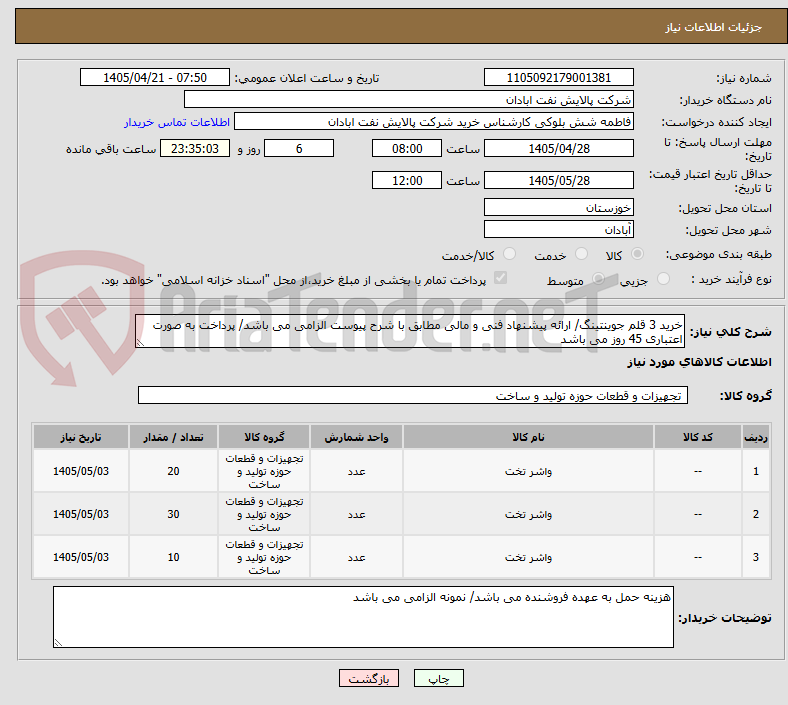Viewport: 788px width, 705px height.
Task: Click the request creator name field
Action: (x=434, y=122)
